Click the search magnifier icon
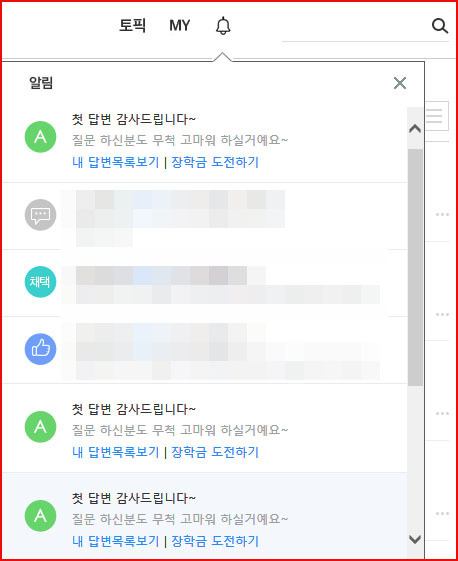458x561 pixels. pos(440,26)
